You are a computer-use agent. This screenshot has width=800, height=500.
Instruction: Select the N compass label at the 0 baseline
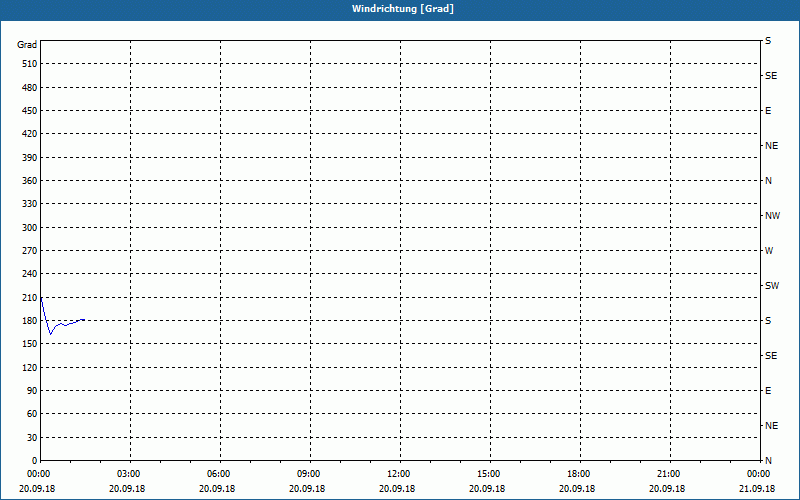tap(769, 460)
